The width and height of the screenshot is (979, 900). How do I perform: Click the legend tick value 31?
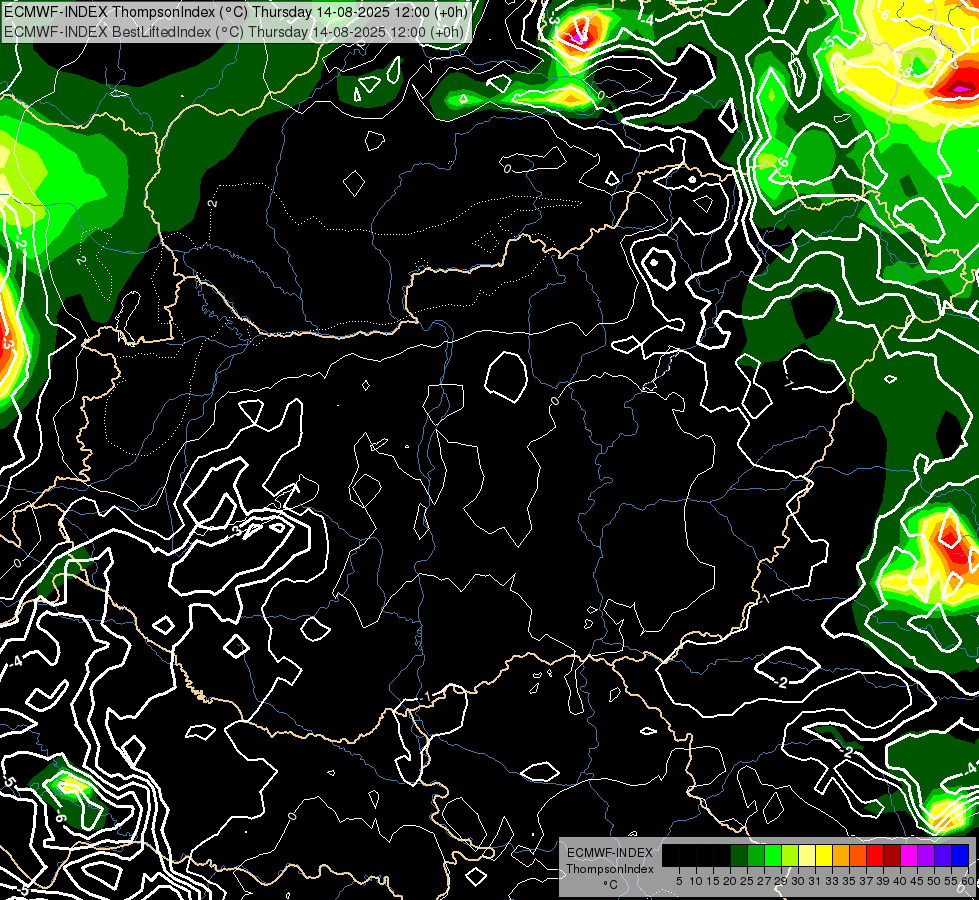815,881
